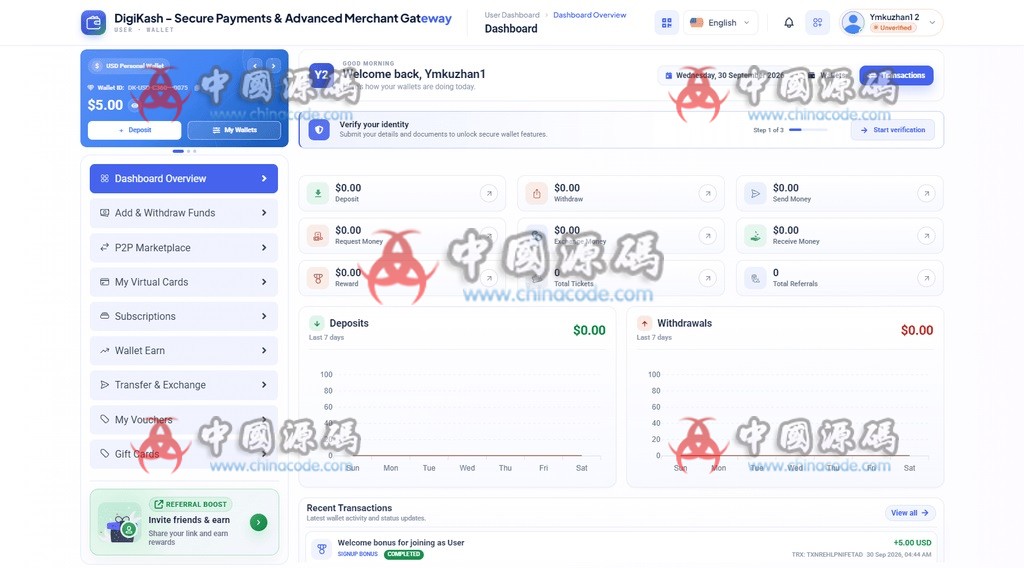Open the quick apps grid icon
This screenshot has width=1024, height=568.
point(667,22)
